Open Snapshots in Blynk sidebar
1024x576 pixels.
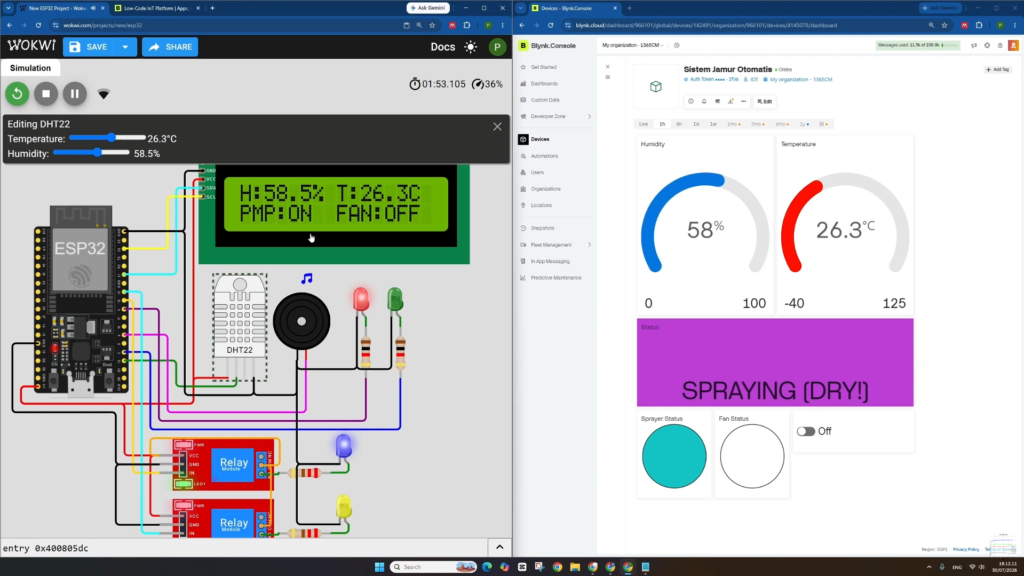click(x=542, y=228)
